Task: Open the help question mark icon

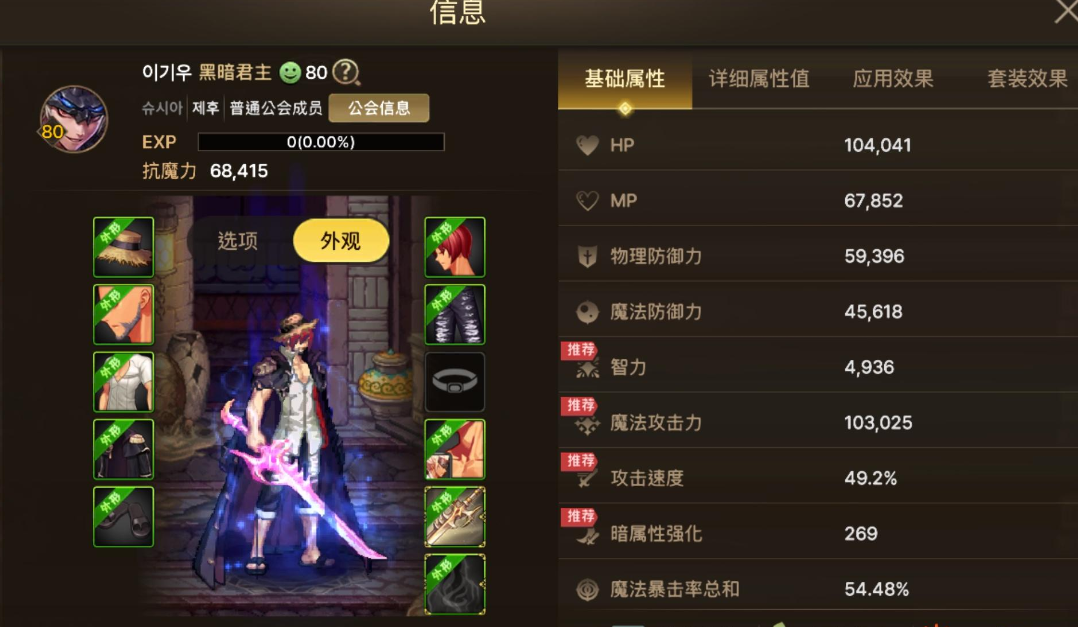Action: pos(346,72)
